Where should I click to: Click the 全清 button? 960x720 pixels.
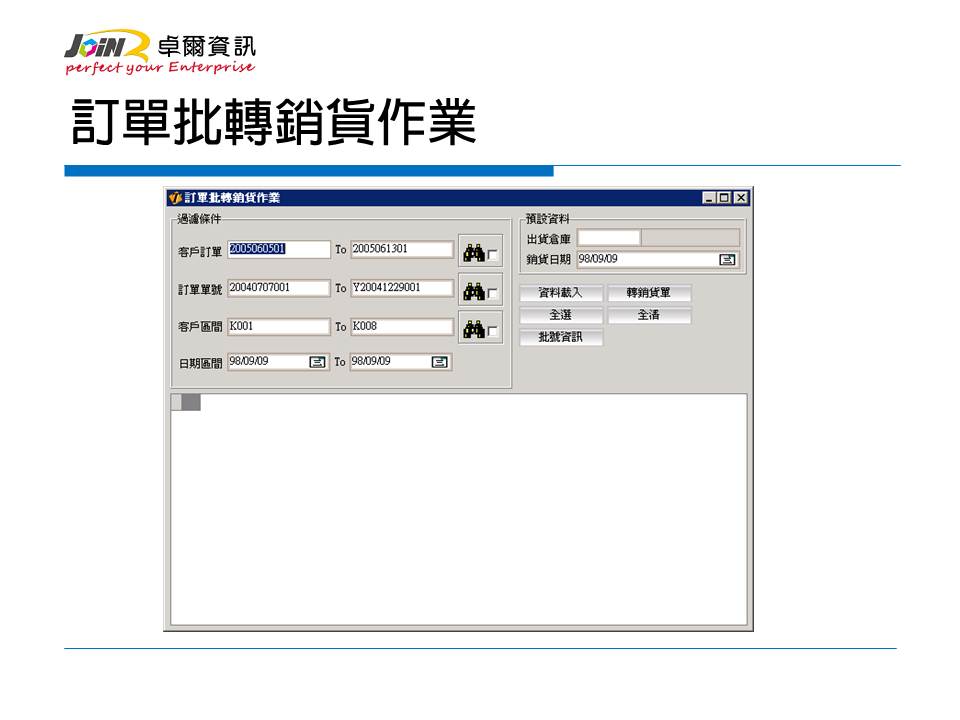(x=648, y=315)
